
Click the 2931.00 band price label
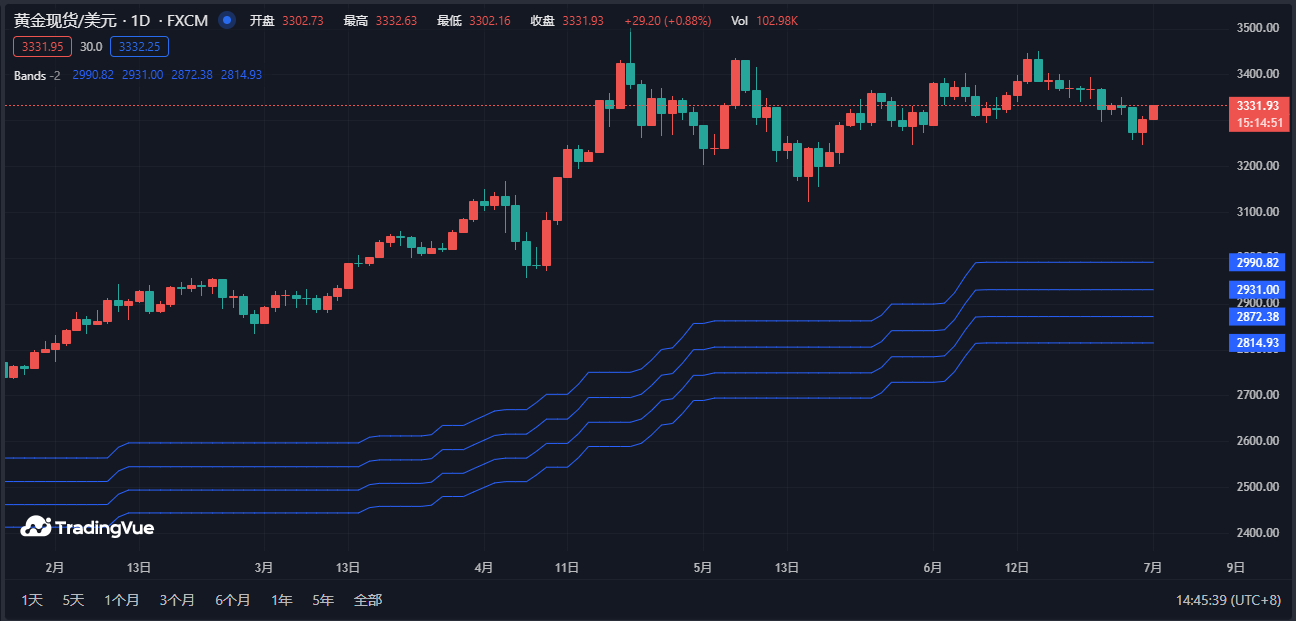pos(1257,290)
